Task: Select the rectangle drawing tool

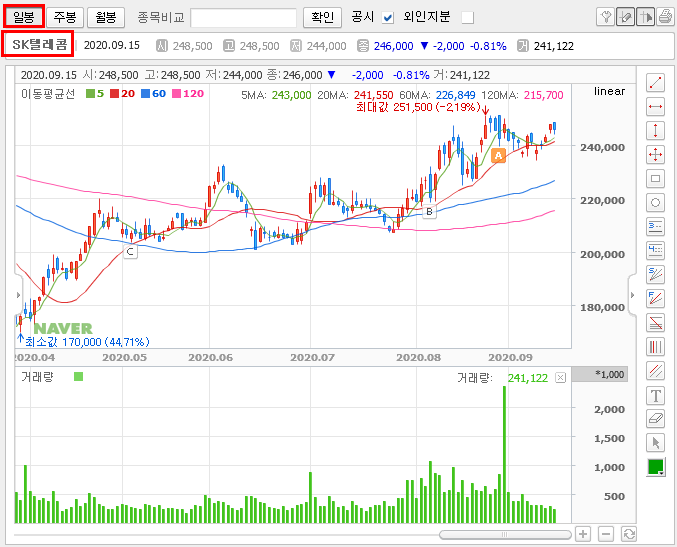Action: coord(655,178)
